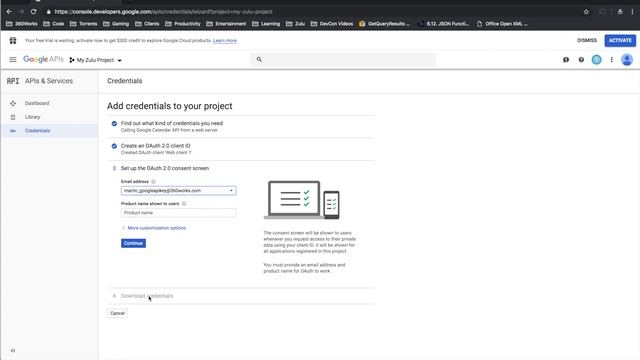Click the search magnifier icon
The height and width of the screenshot is (360, 640).
[259, 60]
